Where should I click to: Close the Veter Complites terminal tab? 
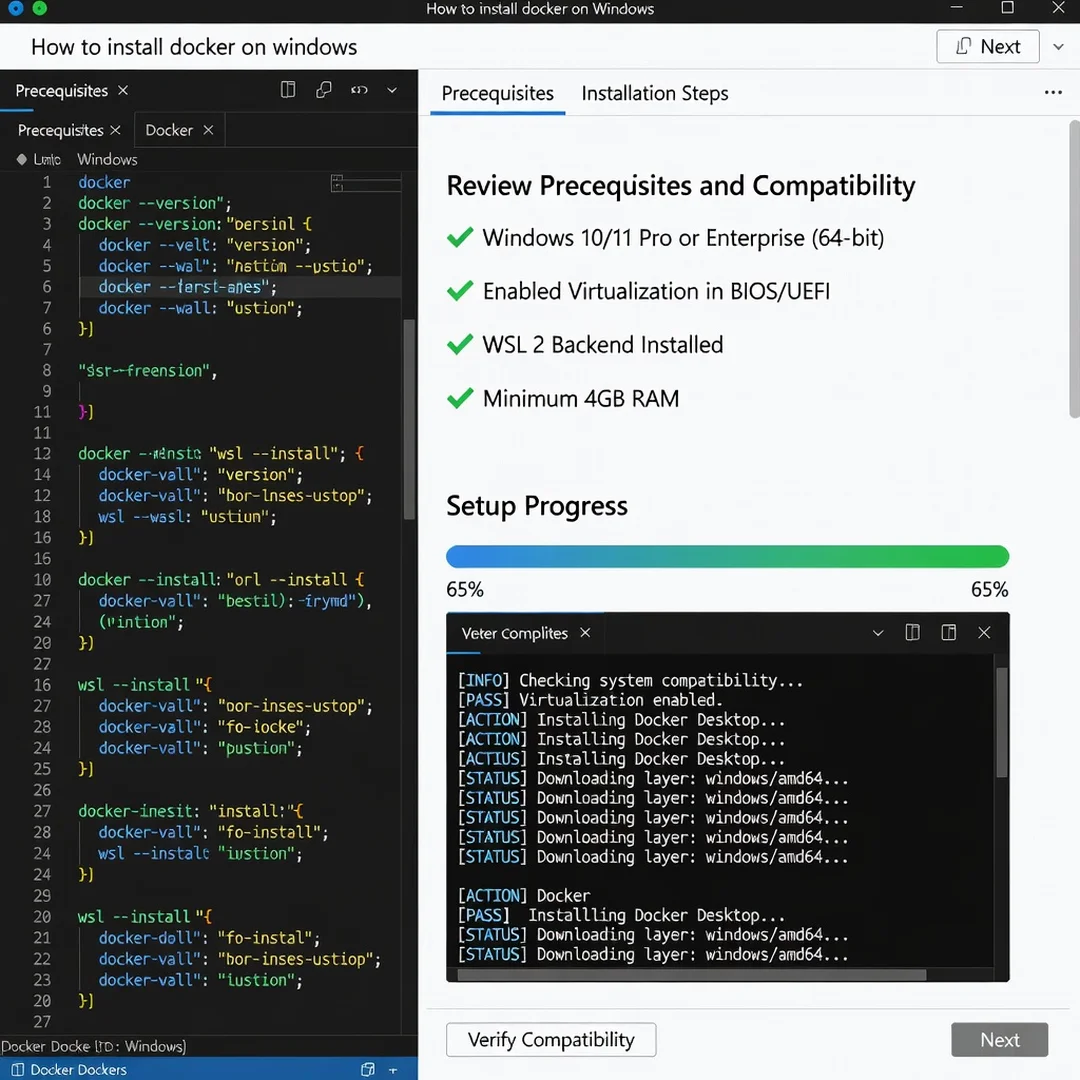[x=585, y=632]
